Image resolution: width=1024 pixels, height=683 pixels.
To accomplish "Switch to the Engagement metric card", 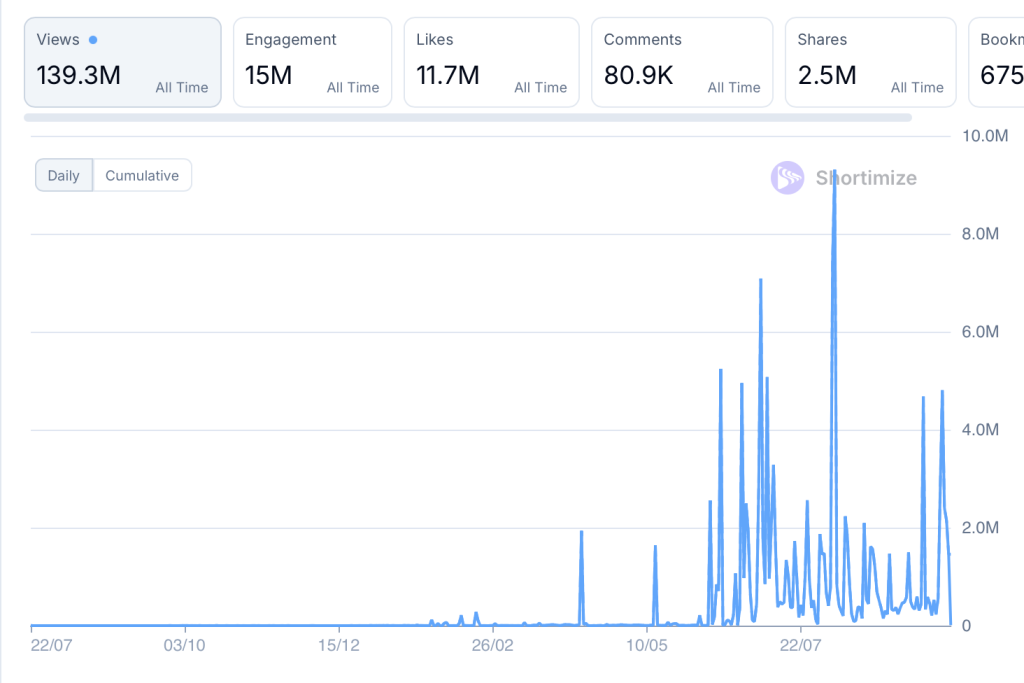I will click(x=312, y=62).
